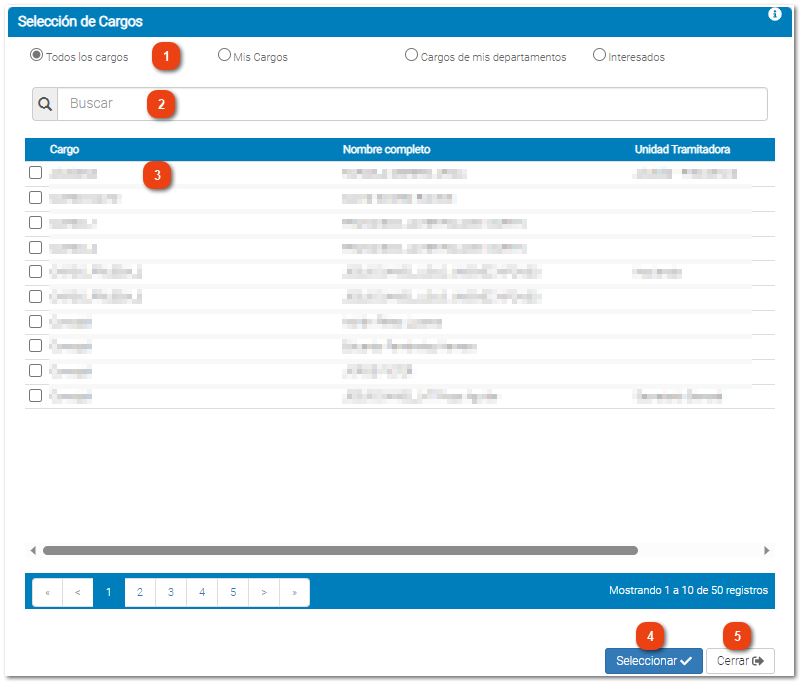Jump to last page with » button
The height and width of the screenshot is (685, 803).
tap(294, 593)
